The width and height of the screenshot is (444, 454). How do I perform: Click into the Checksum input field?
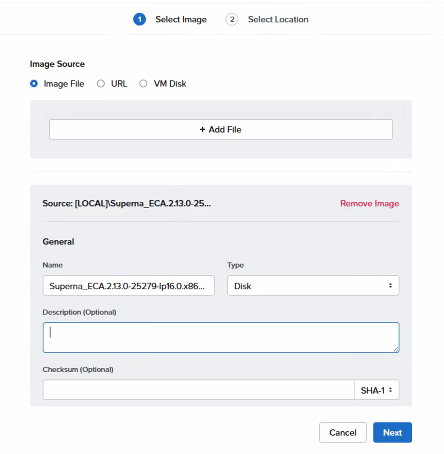[x=199, y=390]
